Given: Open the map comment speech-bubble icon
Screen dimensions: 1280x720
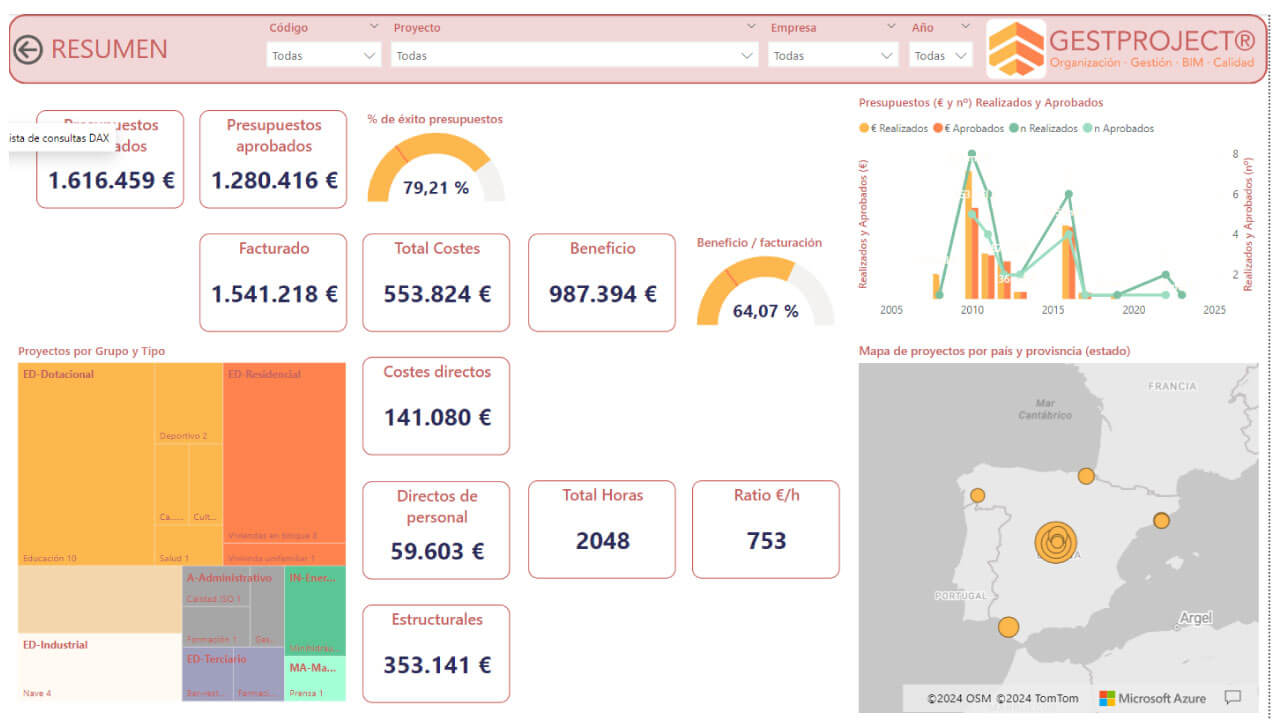Looking at the screenshot, I should [x=1233, y=698].
